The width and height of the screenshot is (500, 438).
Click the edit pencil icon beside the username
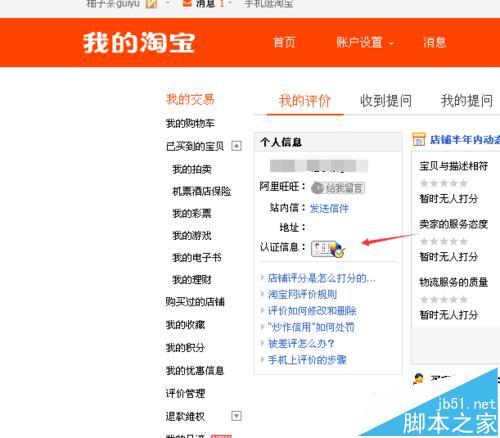[151, 4]
